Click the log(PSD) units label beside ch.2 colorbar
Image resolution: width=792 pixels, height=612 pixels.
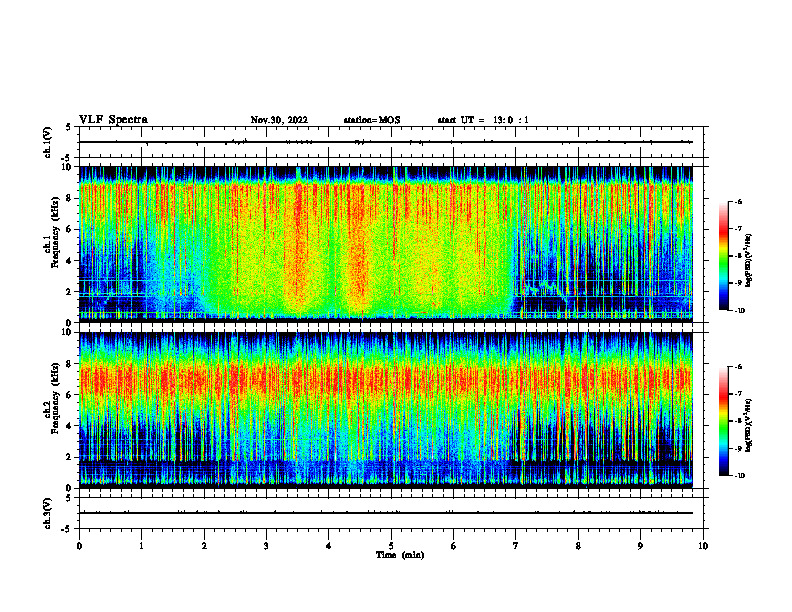click(749, 426)
